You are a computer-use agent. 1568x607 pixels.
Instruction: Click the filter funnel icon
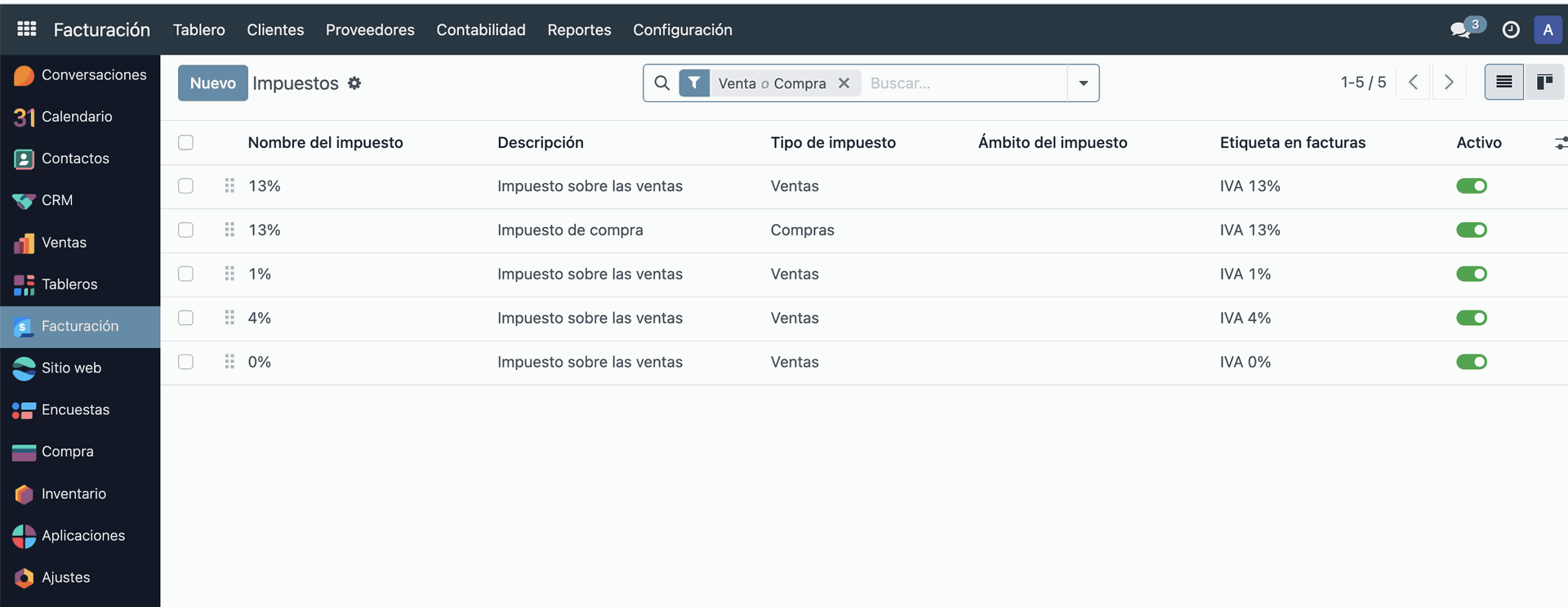pos(694,83)
